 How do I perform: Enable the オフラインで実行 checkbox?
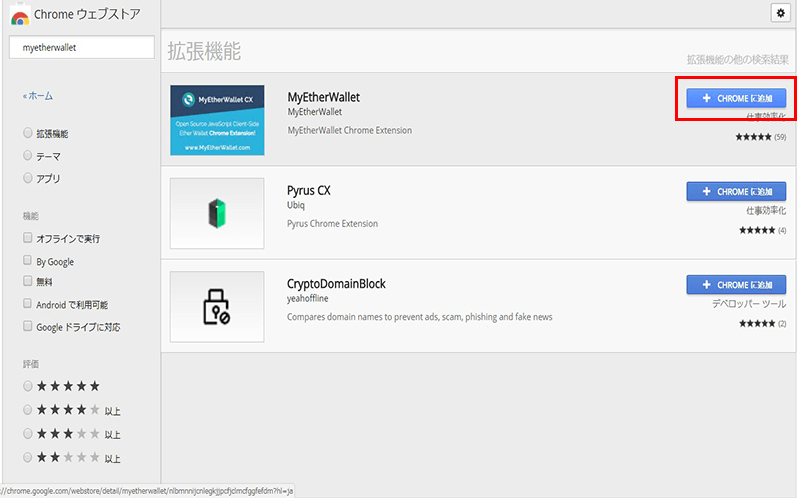(x=28, y=238)
